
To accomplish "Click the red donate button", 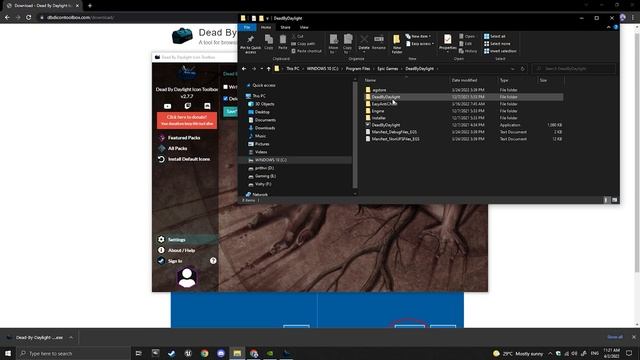I will tap(187, 120).
